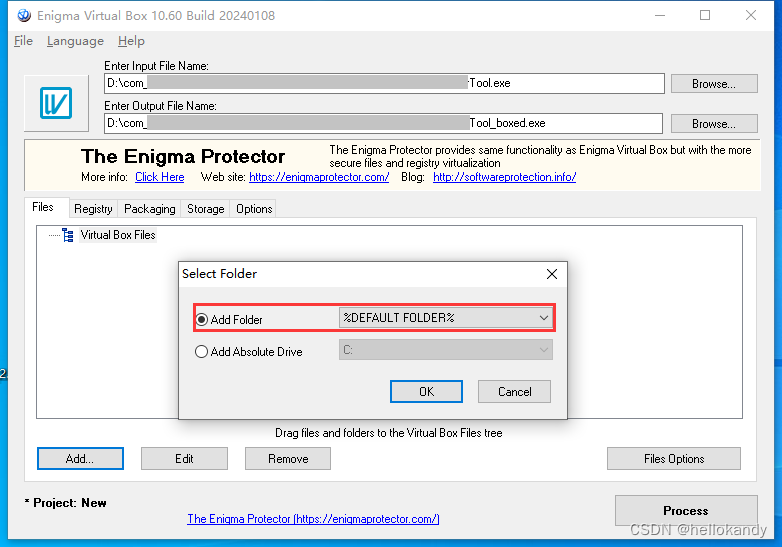
Task: Click the output file name field
Action: pos(384,123)
